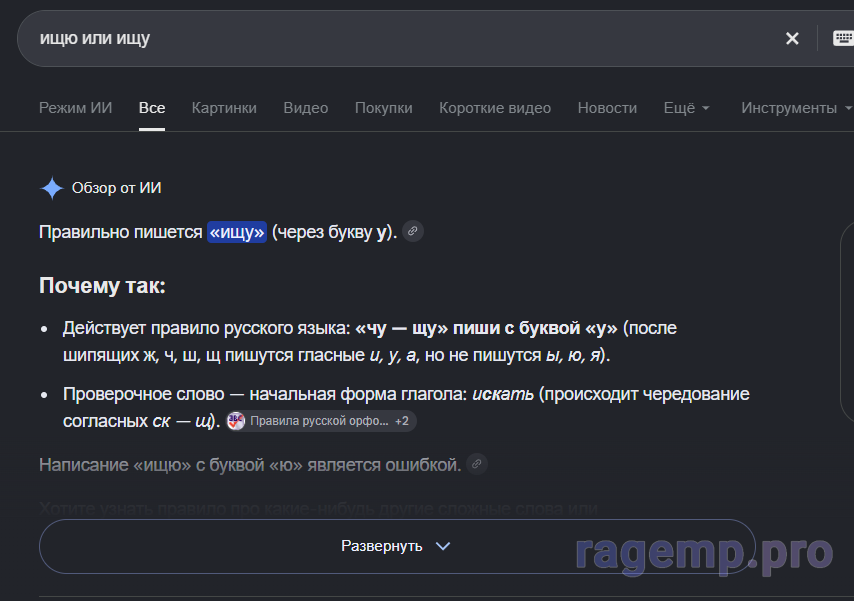854x601 pixels.
Task: Go to the Покупки tab
Action: (383, 108)
